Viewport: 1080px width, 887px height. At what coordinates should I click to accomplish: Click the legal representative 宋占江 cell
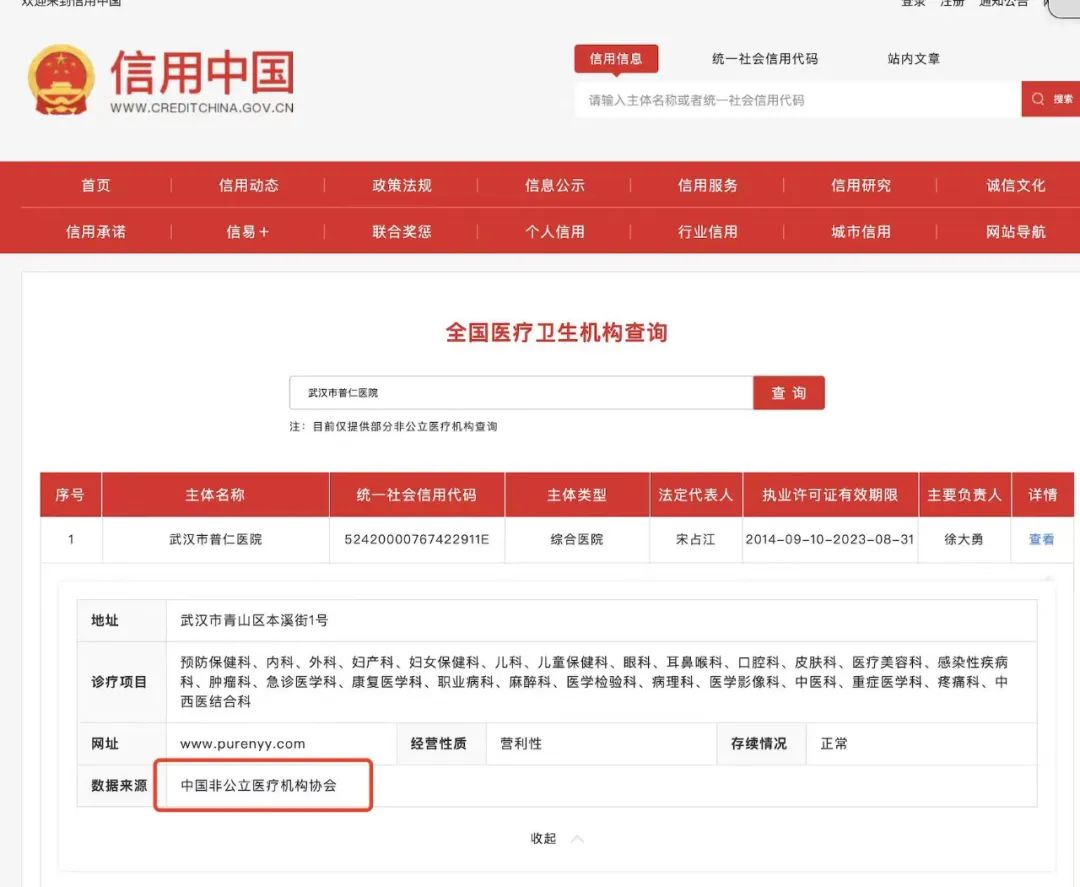(x=696, y=539)
